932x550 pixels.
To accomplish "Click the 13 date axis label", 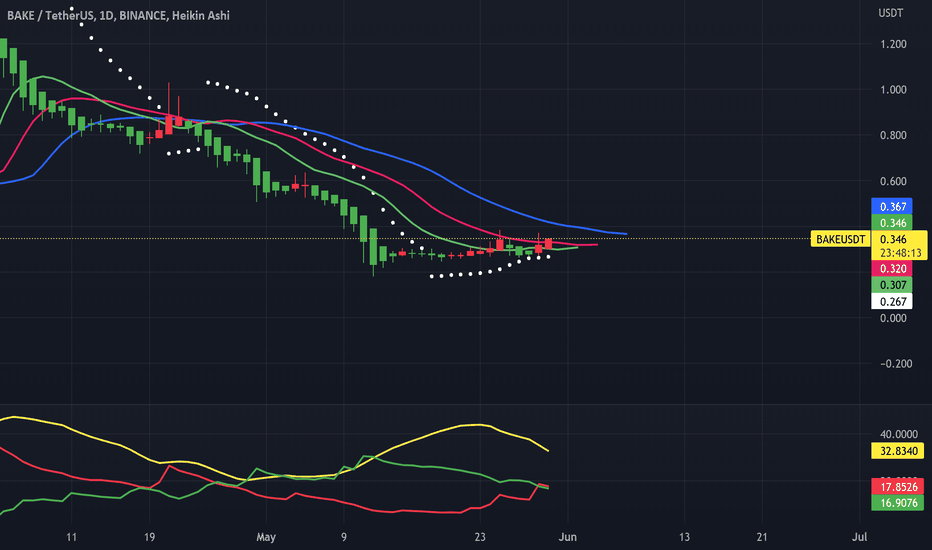I will 684,537.
